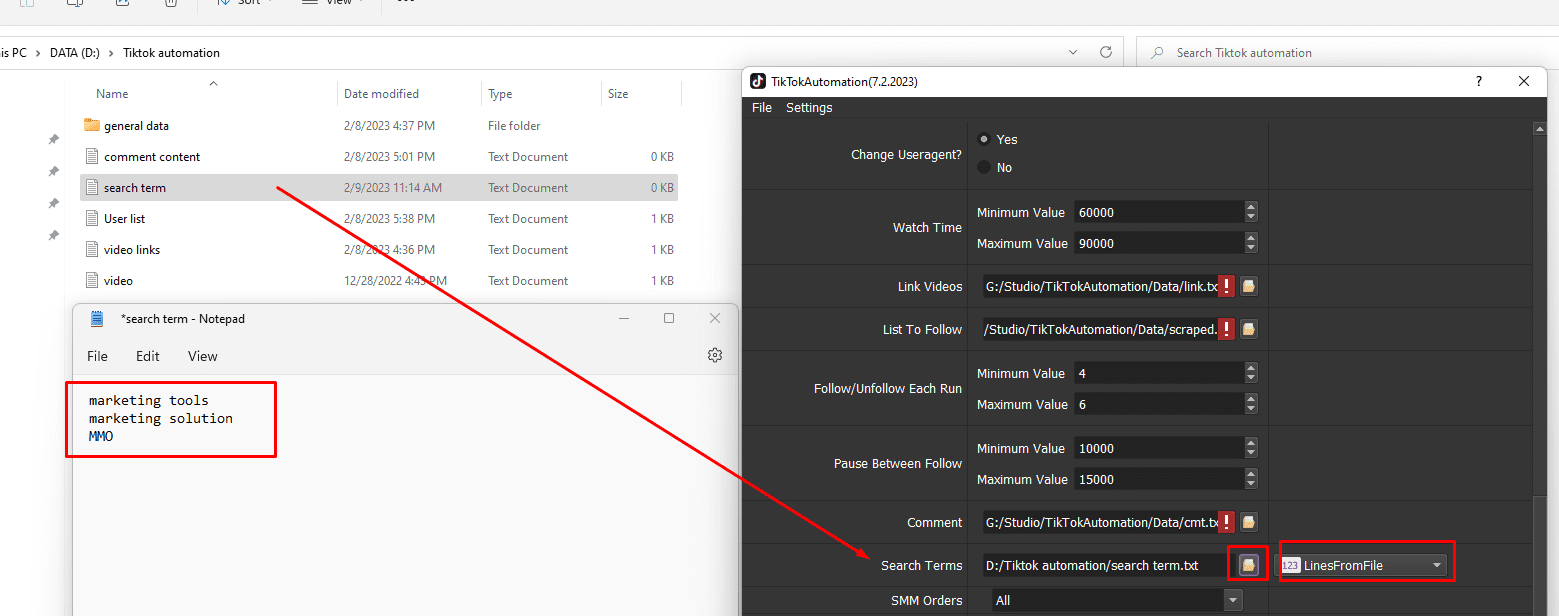Image resolution: width=1559 pixels, height=616 pixels.
Task: Click the TikTokAutomation vertical scrollbar thumb
Action: [1540, 555]
